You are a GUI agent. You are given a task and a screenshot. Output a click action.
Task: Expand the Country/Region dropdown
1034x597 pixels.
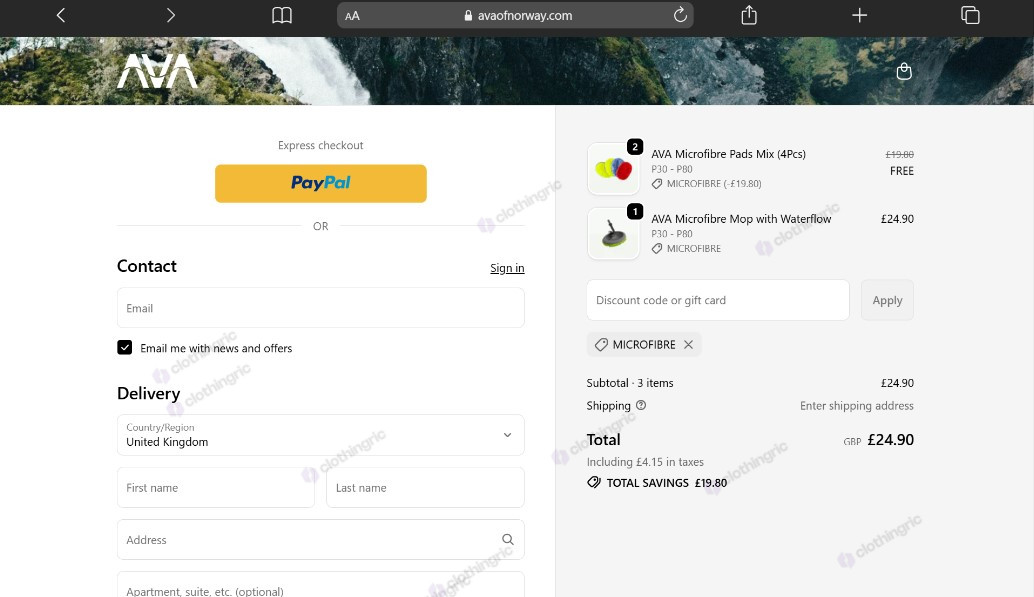coord(320,435)
